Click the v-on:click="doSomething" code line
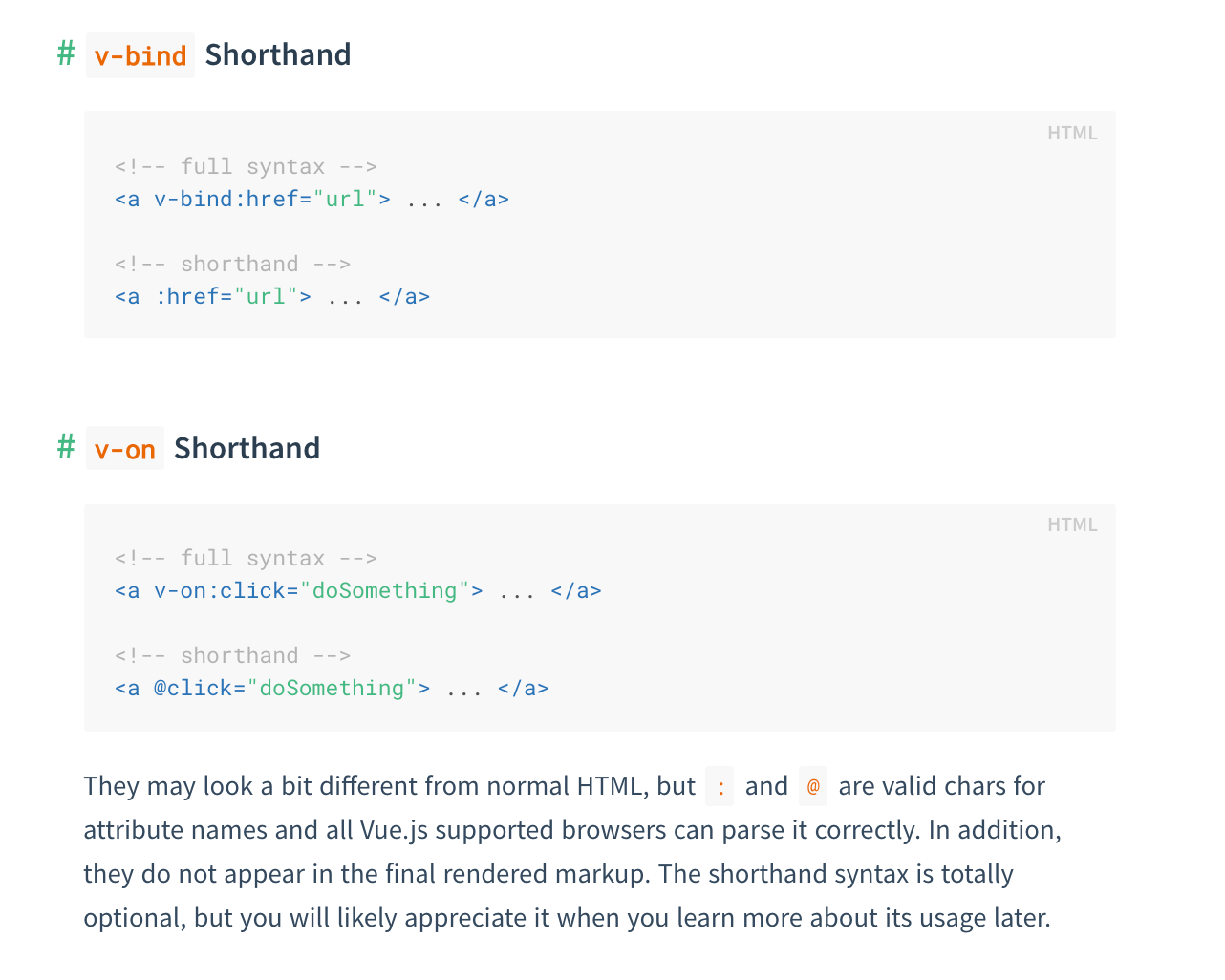 click(x=358, y=590)
